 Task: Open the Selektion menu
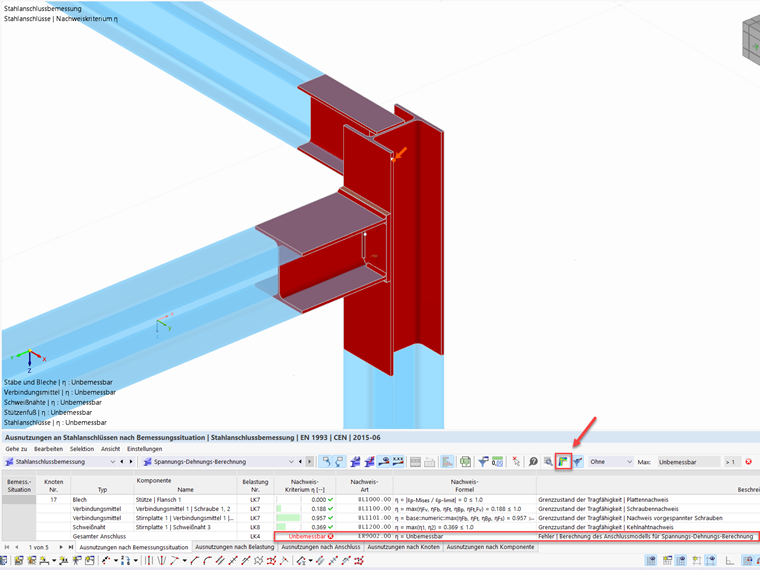(x=82, y=449)
